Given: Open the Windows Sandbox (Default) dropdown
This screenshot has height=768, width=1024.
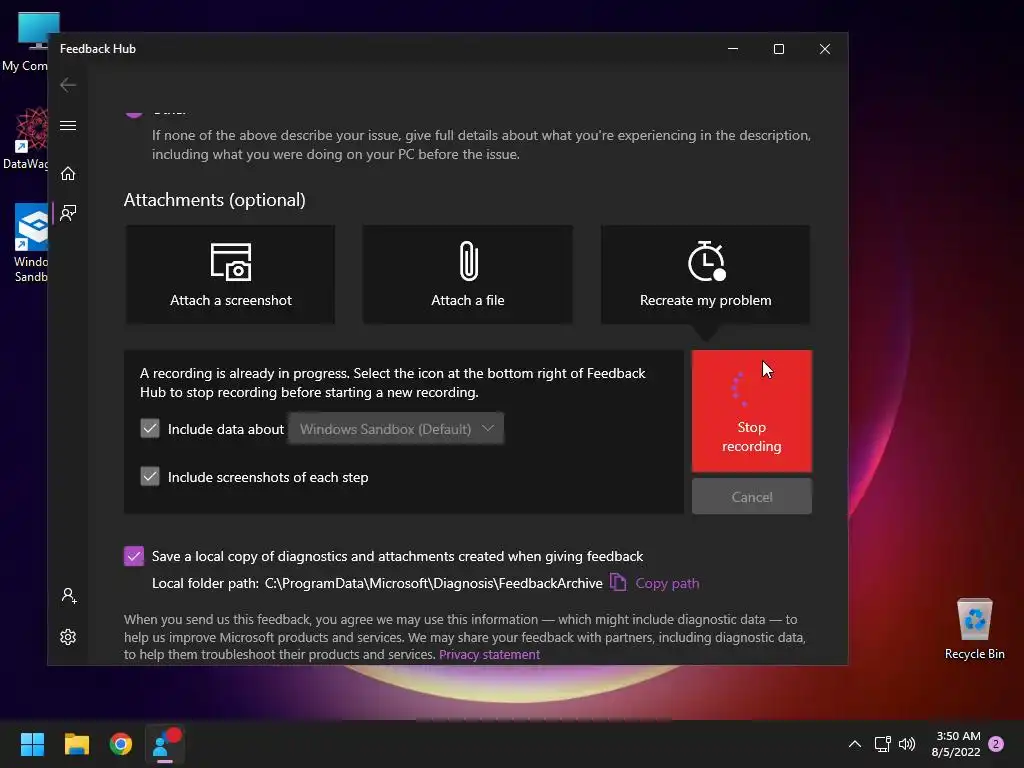Looking at the screenshot, I should tap(396, 428).
